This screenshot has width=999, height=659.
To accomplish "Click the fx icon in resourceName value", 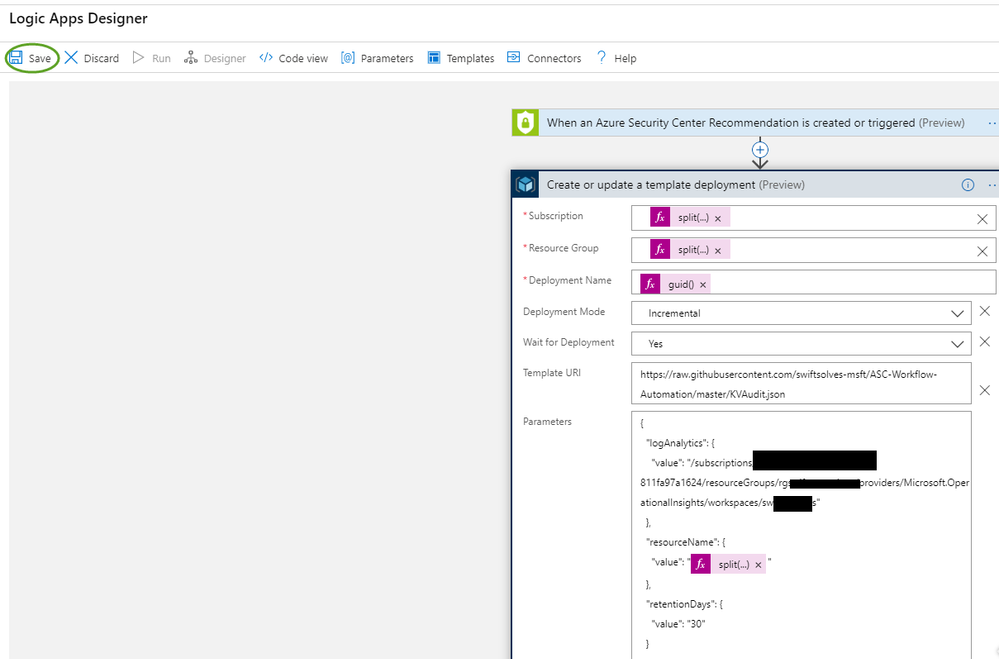I will [701, 564].
